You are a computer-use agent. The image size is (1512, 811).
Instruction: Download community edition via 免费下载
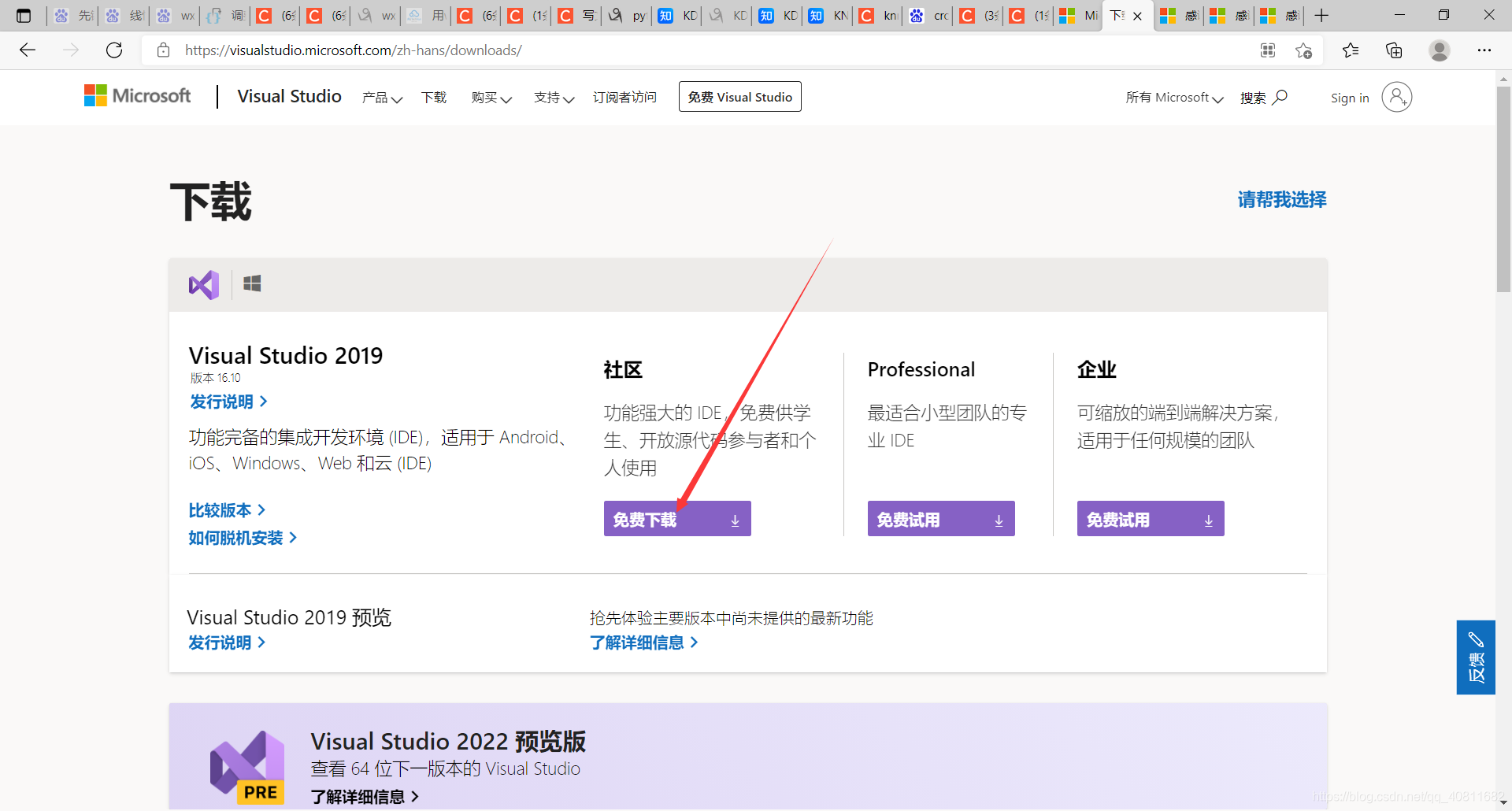point(677,519)
